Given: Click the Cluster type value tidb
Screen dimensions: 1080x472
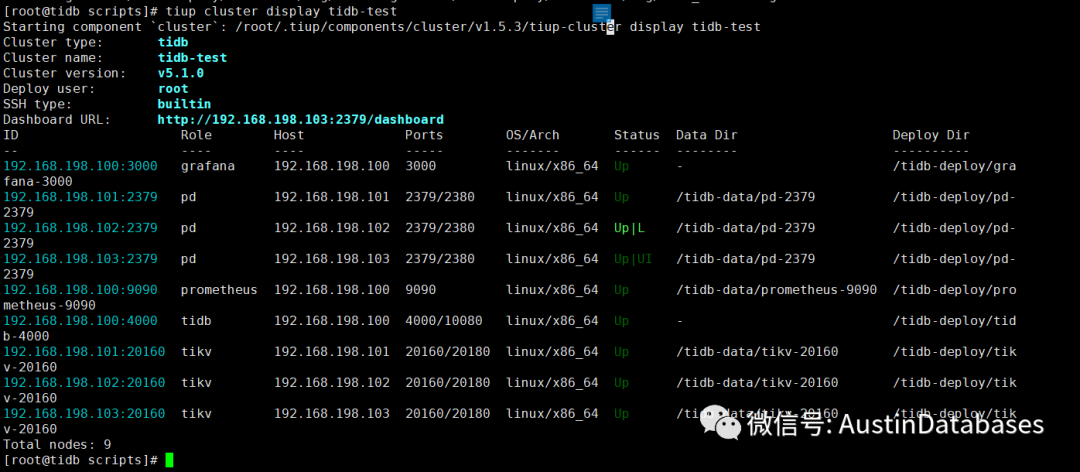Looking at the screenshot, I should (x=173, y=42).
